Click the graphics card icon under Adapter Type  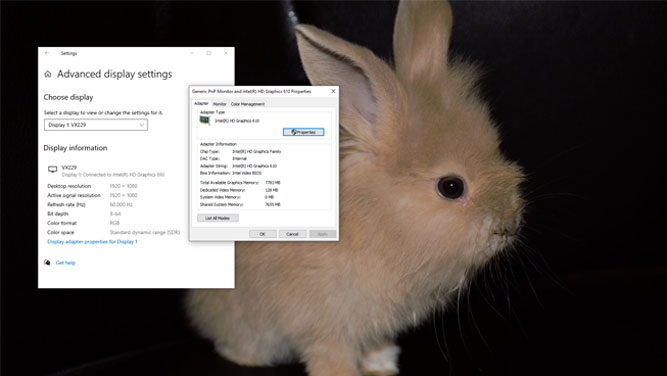tap(205, 120)
